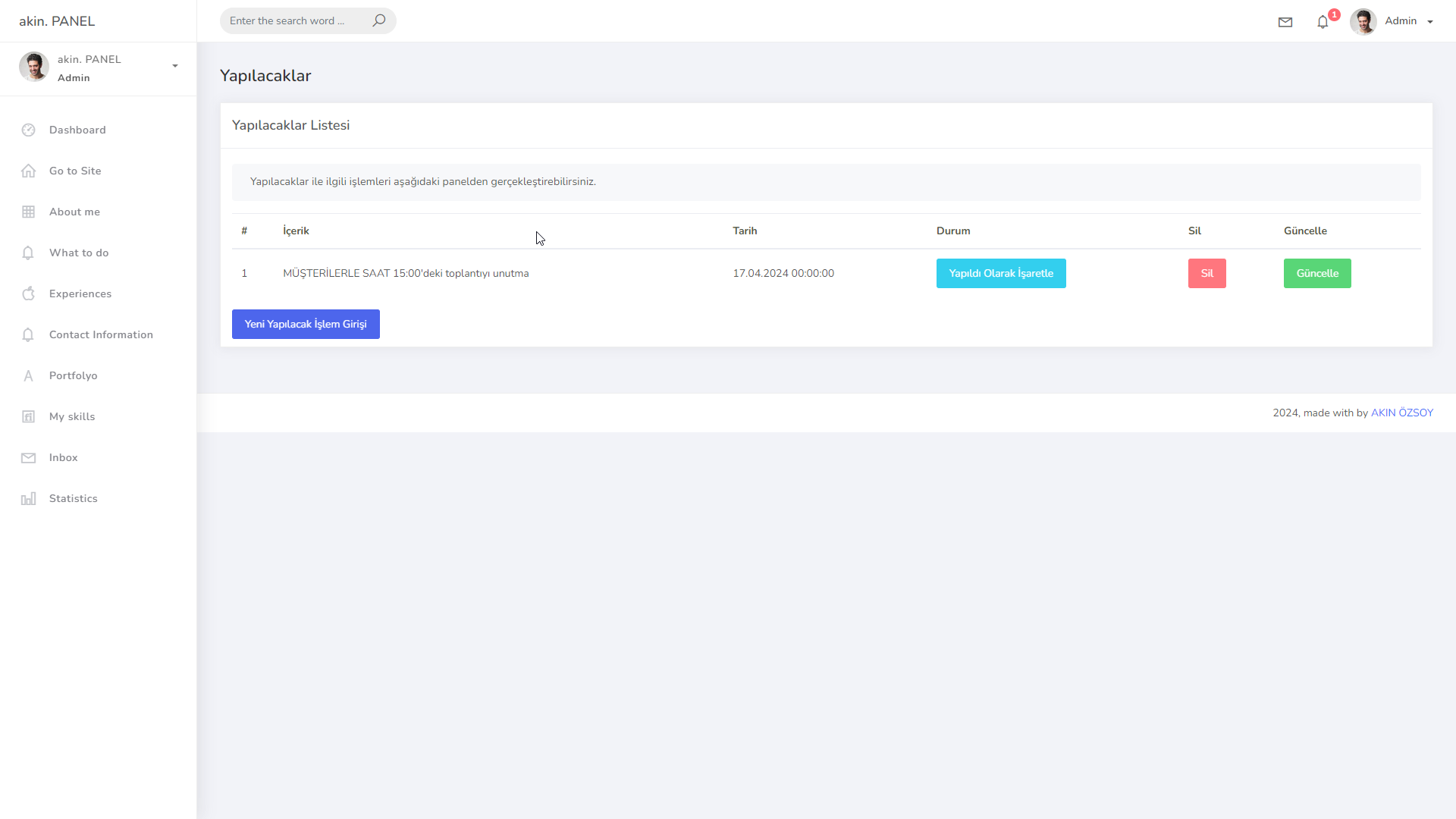The height and width of the screenshot is (819, 1456).
Task: Open the Contact Information menu item
Action: 101,334
